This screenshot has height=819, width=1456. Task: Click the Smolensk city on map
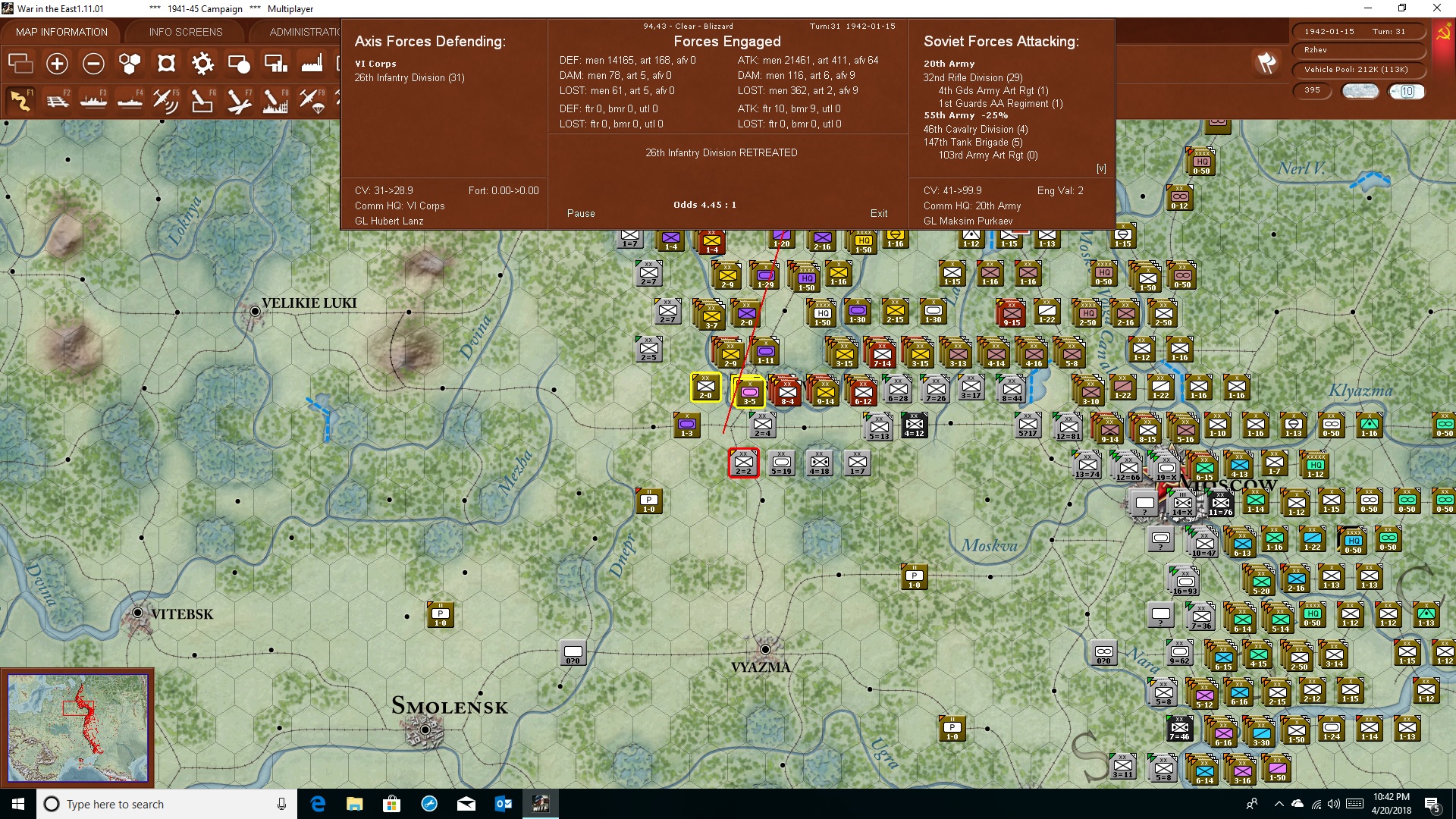tap(425, 730)
